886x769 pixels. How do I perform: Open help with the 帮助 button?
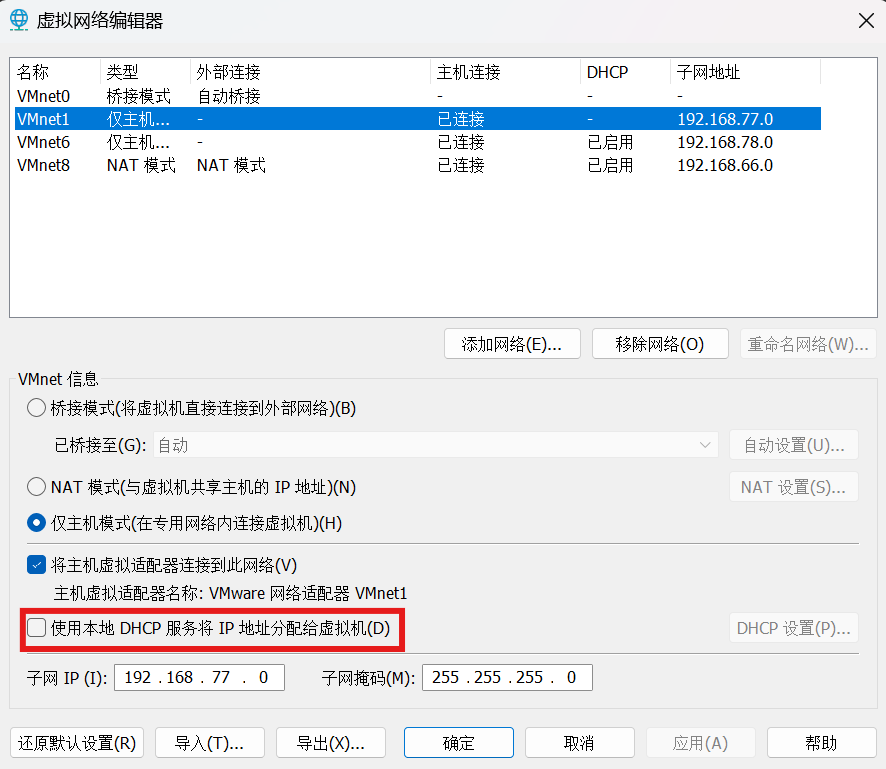[x=822, y=742]
